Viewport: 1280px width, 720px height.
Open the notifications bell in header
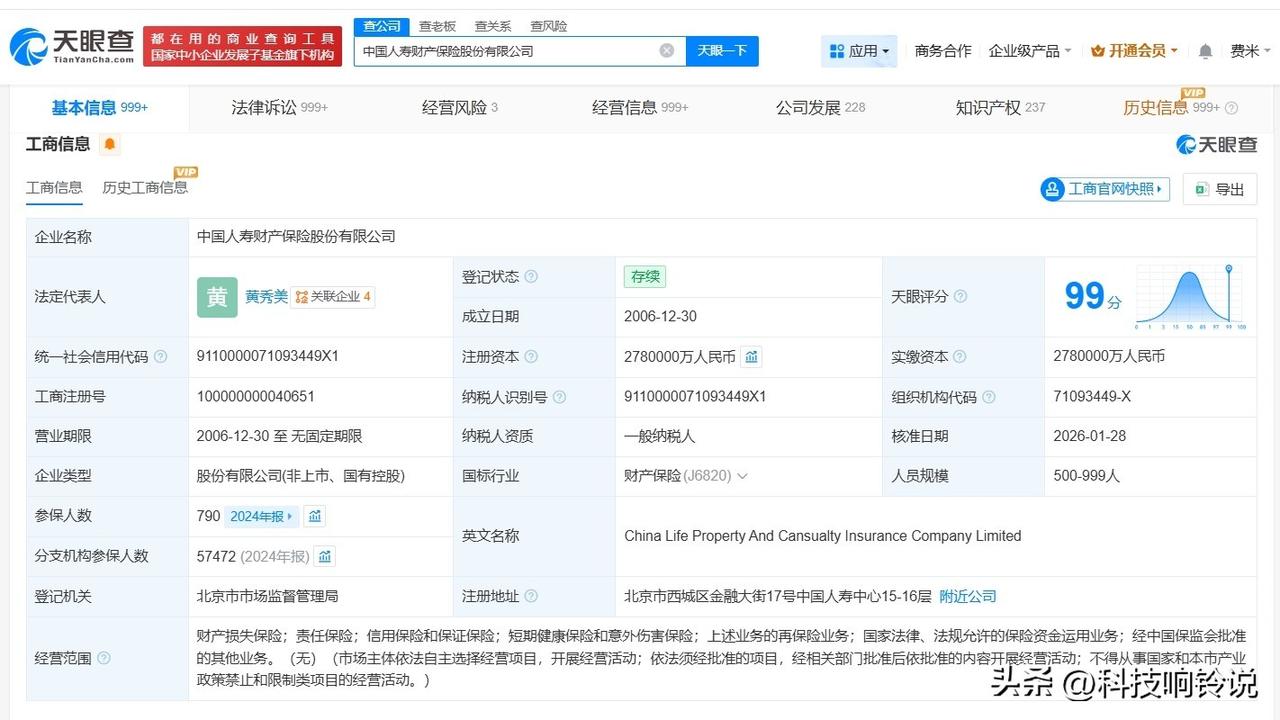click(1205, 51)
